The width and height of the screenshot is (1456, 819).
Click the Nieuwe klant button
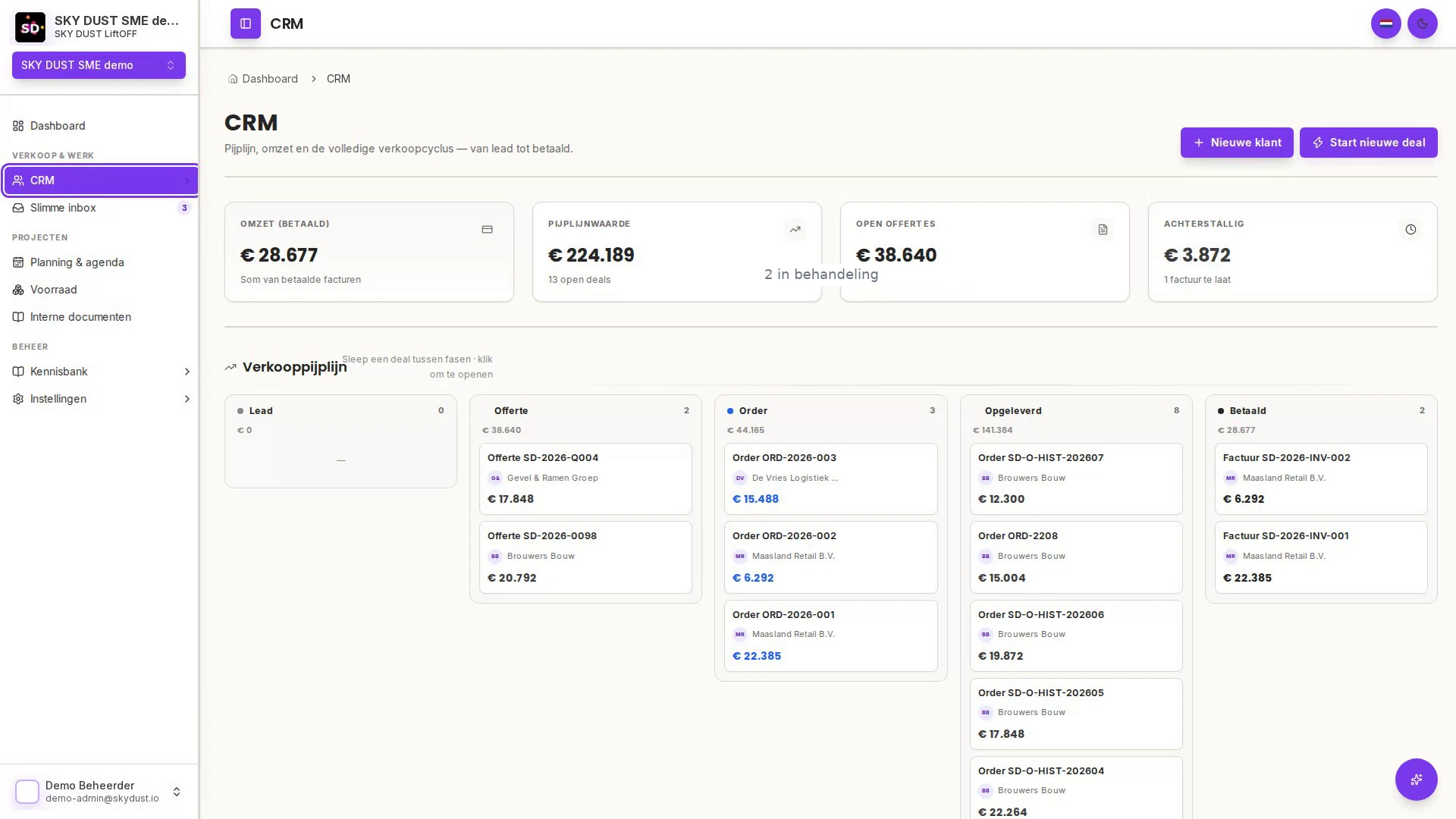click(x=1237, y=143)
